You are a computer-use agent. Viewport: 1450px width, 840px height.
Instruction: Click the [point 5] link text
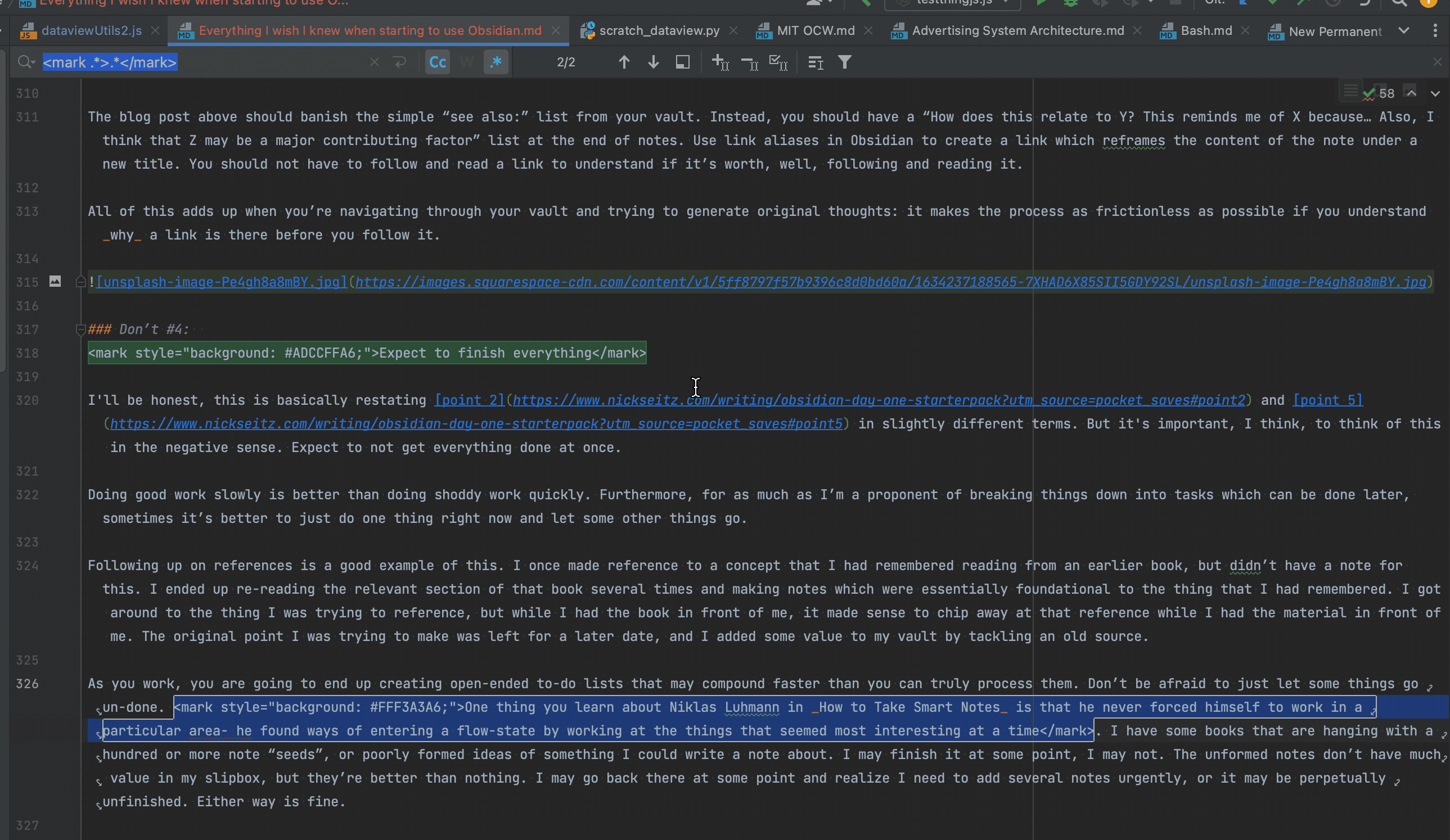pos(1327,400)
